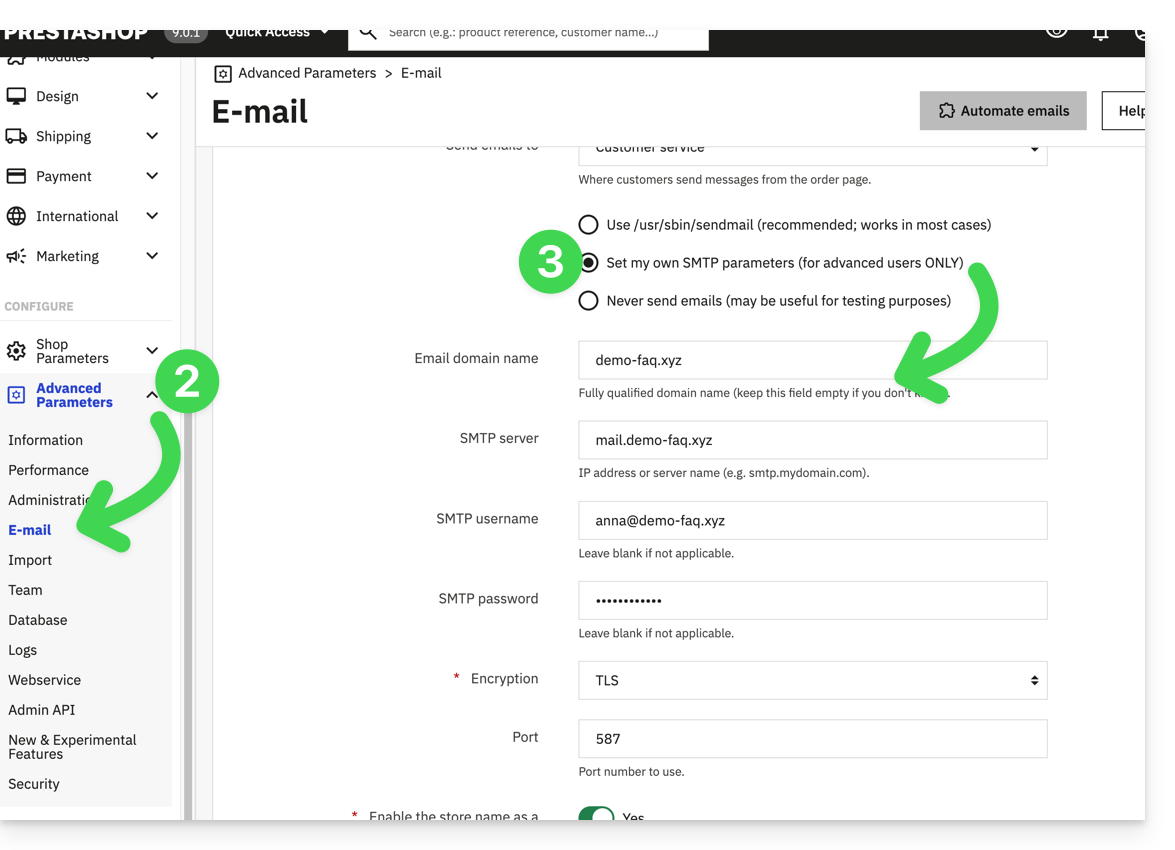This screenshot has height=850, width=1175.
Task: Click the International globe icon
Action: tap(16, 216)
